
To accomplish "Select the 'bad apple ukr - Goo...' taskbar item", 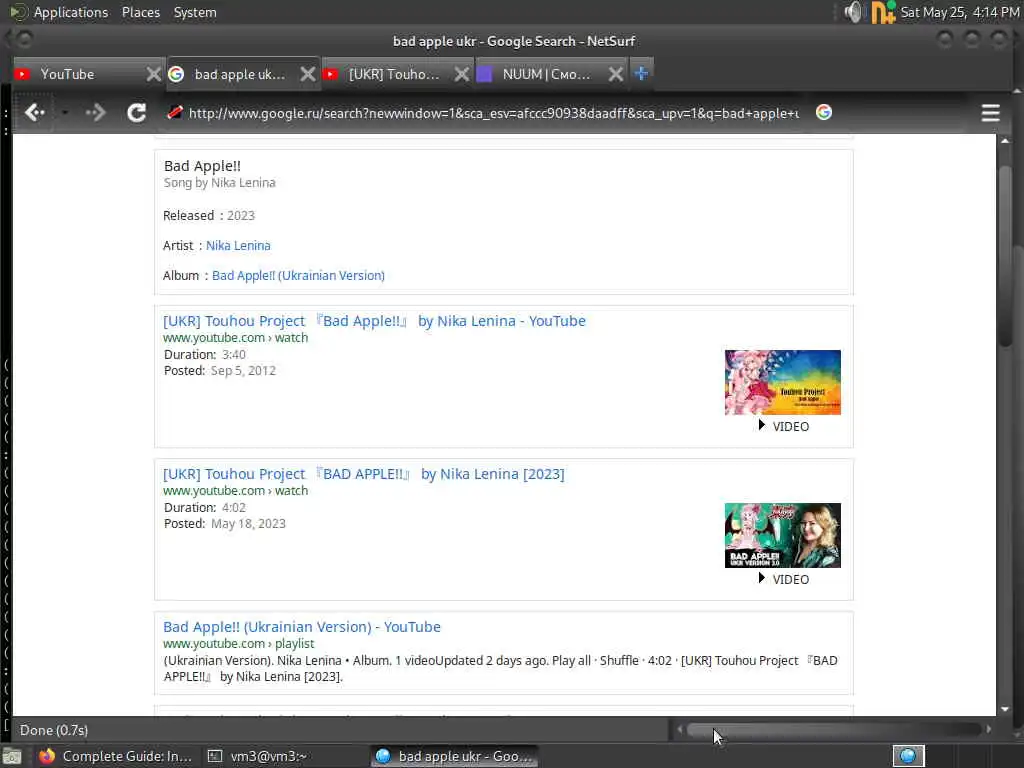I will click(455, 756).
